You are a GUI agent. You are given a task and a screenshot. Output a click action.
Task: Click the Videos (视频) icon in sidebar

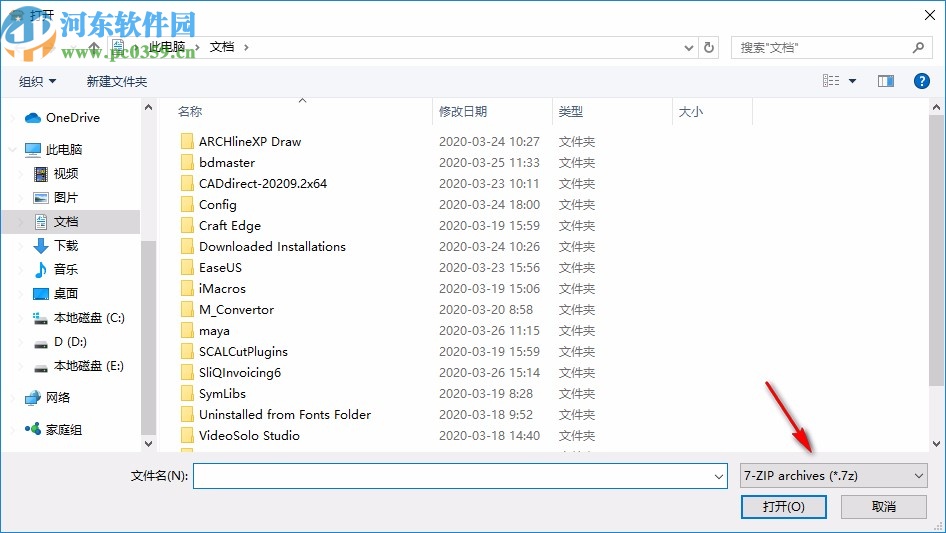click(x=40, y=174)
